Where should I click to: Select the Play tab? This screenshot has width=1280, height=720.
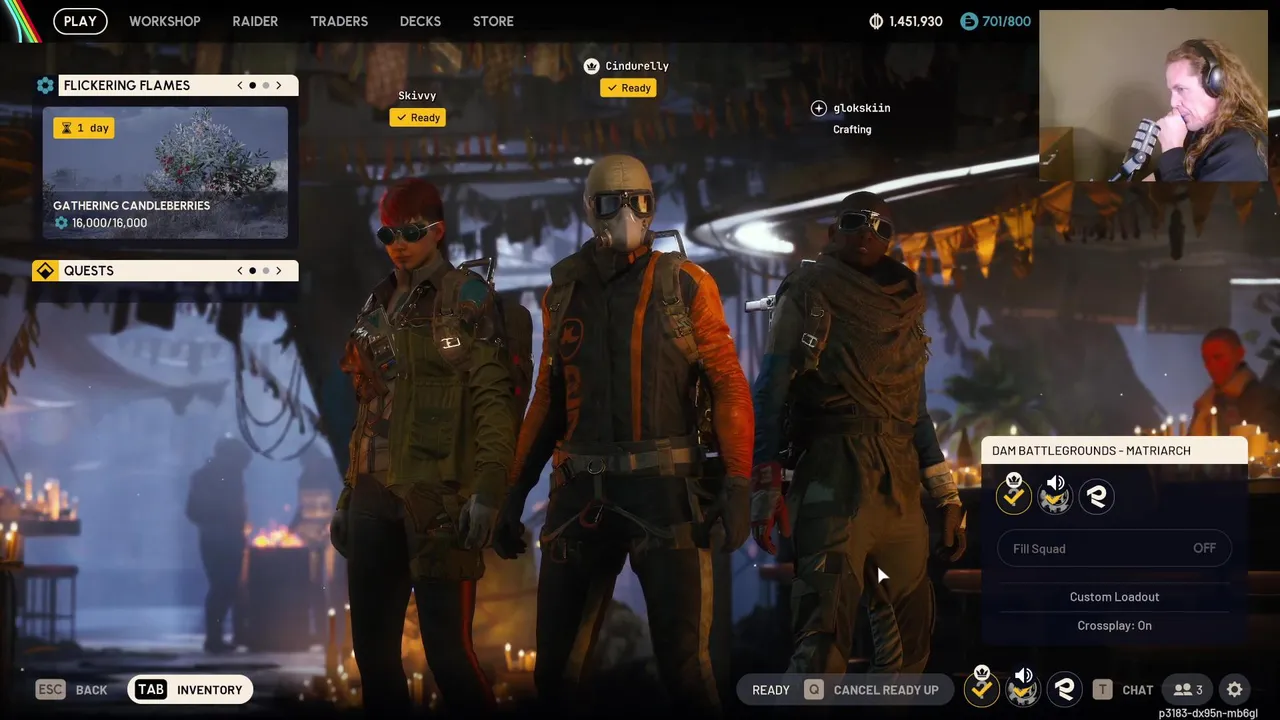click(x=80, y=21)
